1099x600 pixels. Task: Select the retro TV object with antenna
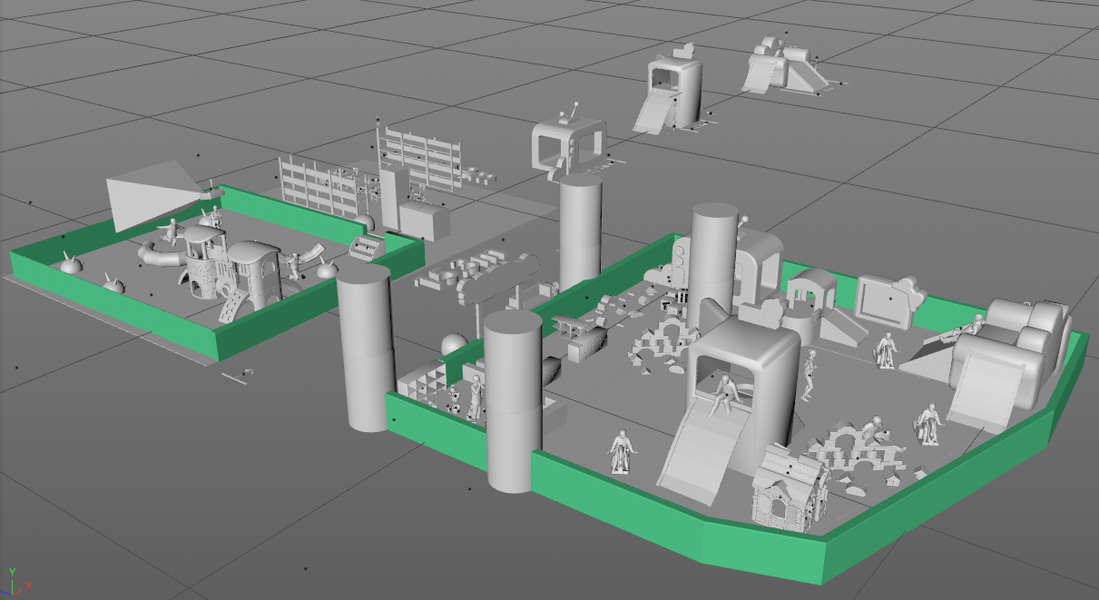coord(568,143)
